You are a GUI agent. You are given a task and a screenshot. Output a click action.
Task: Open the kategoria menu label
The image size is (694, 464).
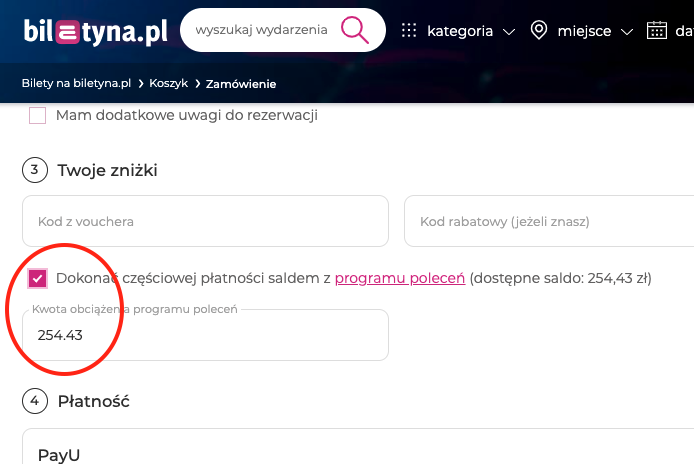[x=460, y=31]
